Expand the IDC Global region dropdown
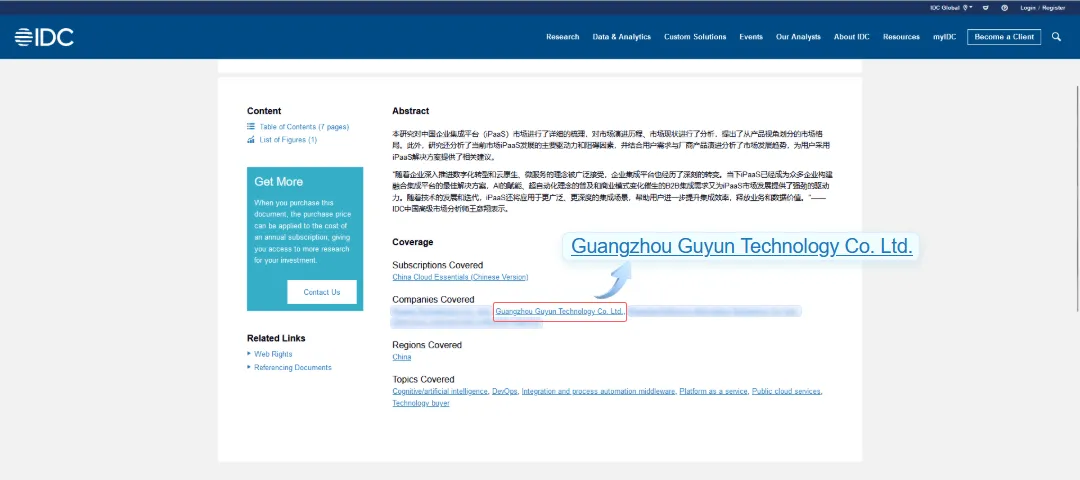1080x480 pixels. pos(951,8)
